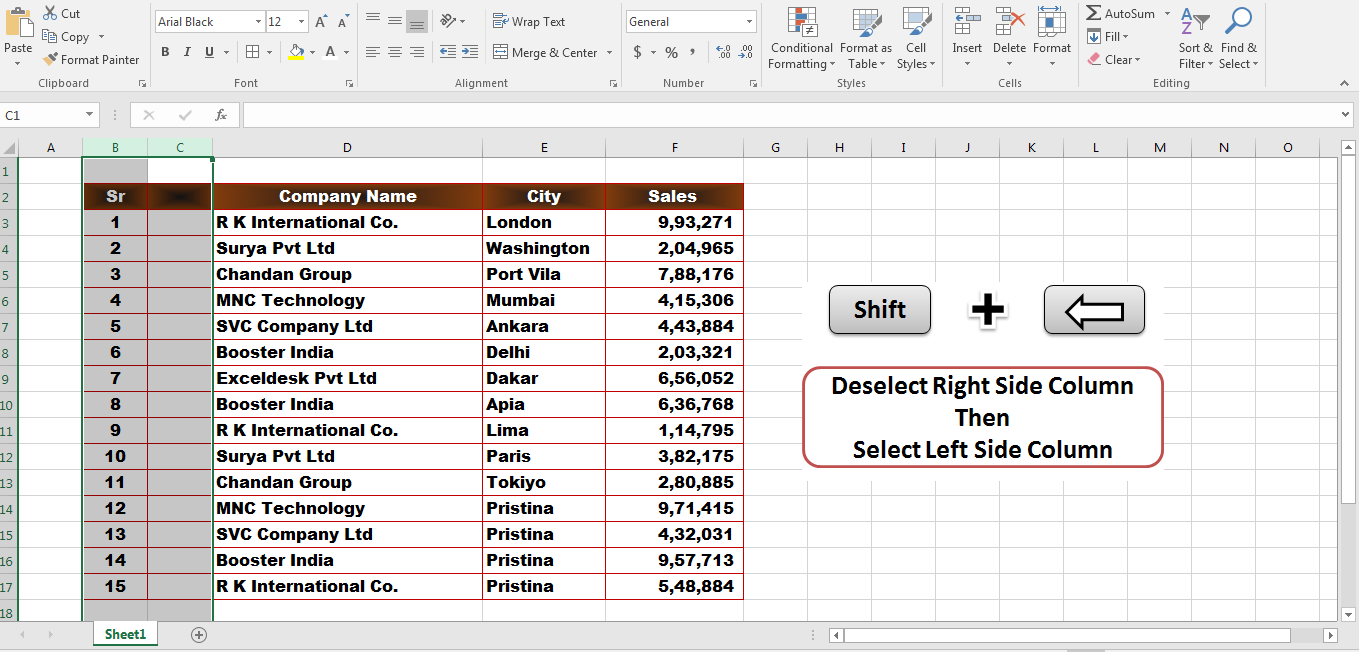Viewport: 1366px width, 652px height.
Task: Click the Wrap Text command
Action: tap(528, 21)
